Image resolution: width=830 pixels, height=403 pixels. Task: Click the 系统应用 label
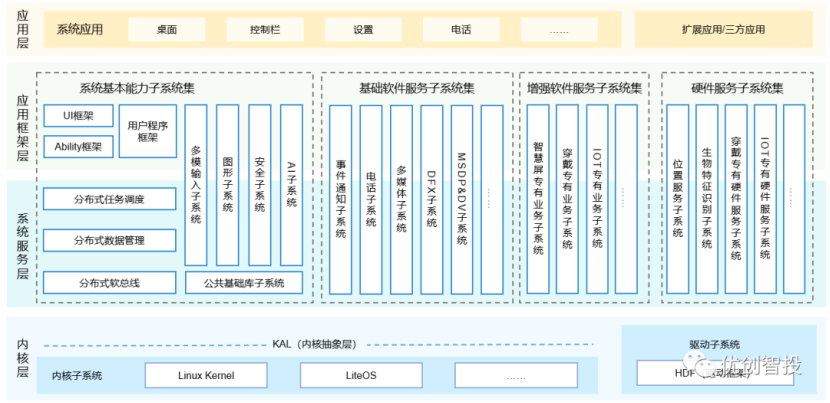[80, 29]
